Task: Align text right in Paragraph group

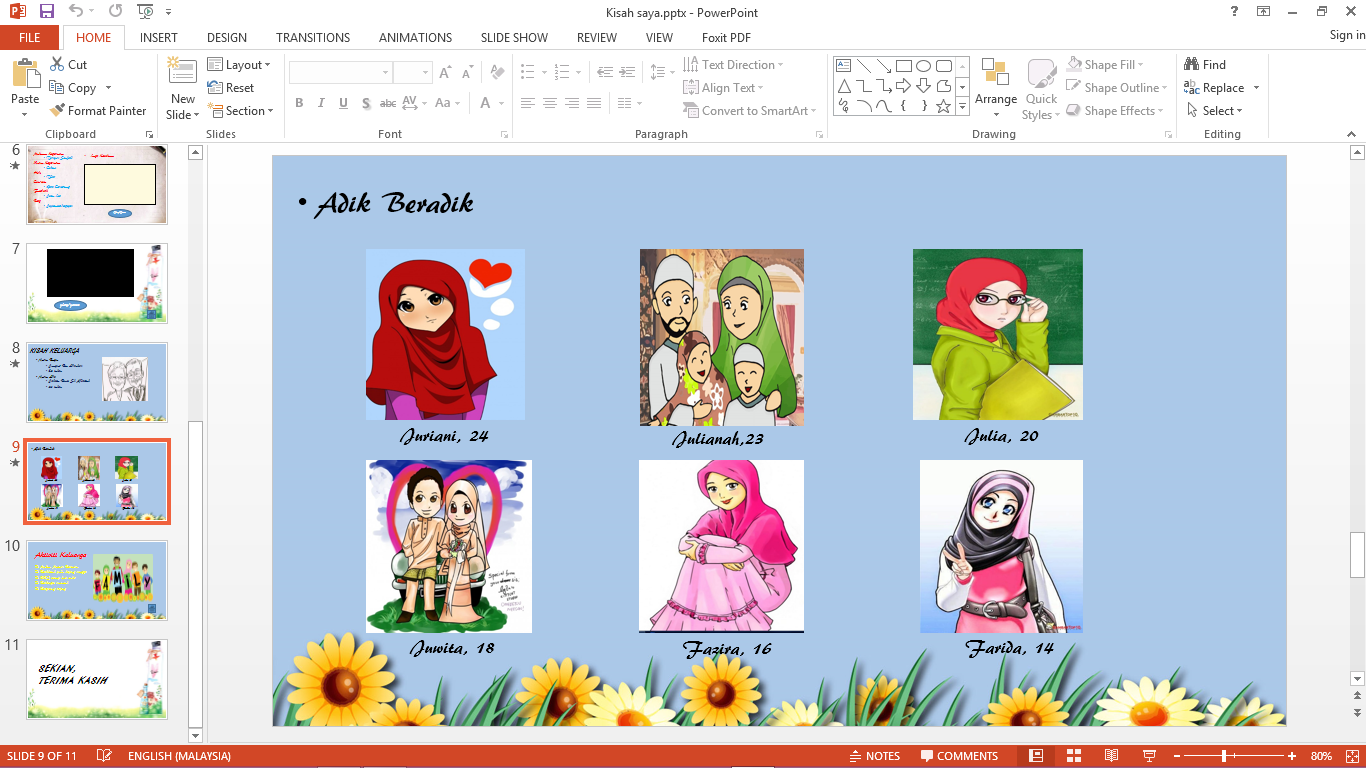Action: coord(571,103)
